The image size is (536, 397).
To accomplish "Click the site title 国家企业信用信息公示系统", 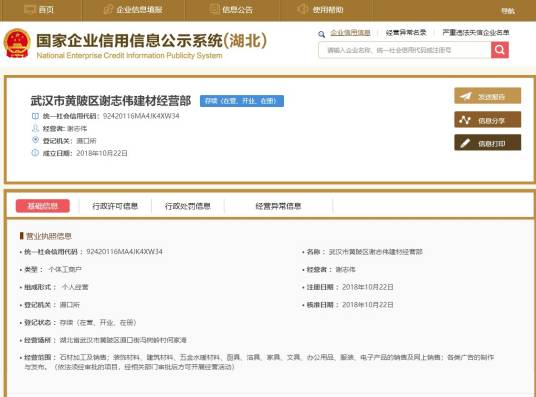I will (151, 41).
